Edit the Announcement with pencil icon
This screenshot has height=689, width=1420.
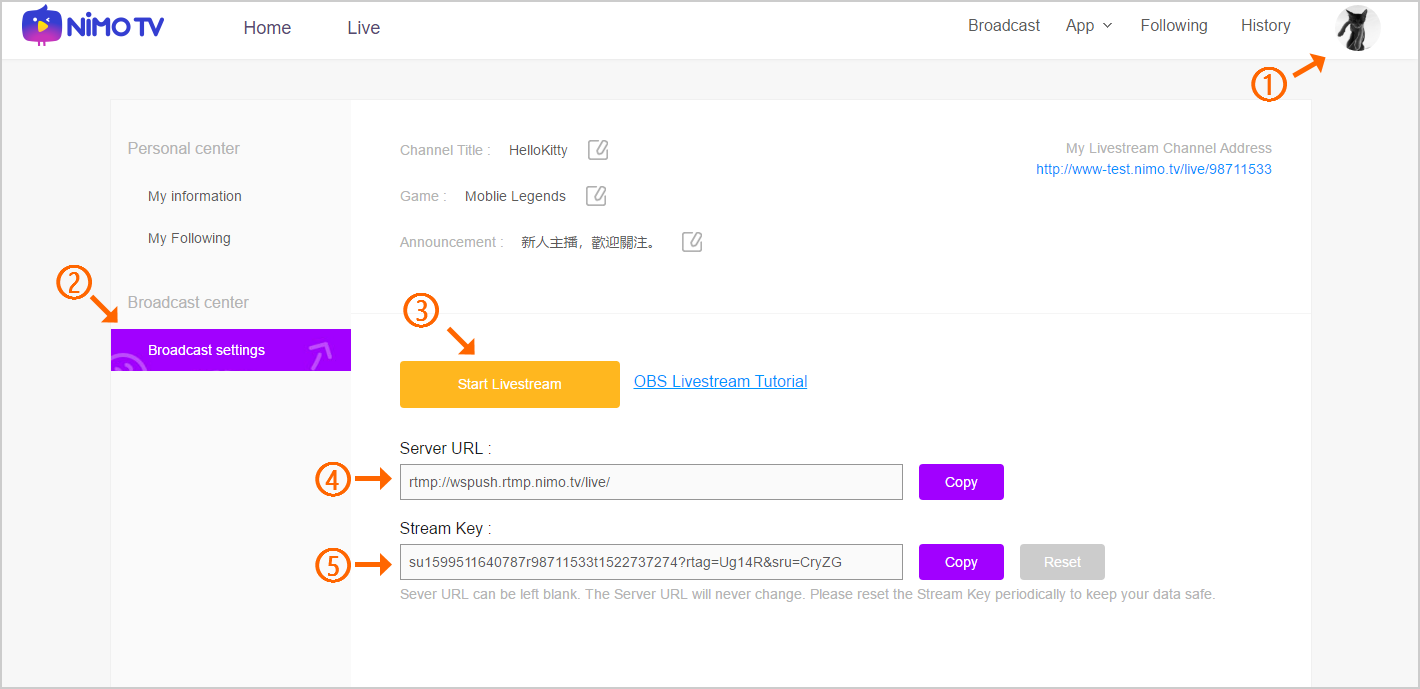[692, 242]
